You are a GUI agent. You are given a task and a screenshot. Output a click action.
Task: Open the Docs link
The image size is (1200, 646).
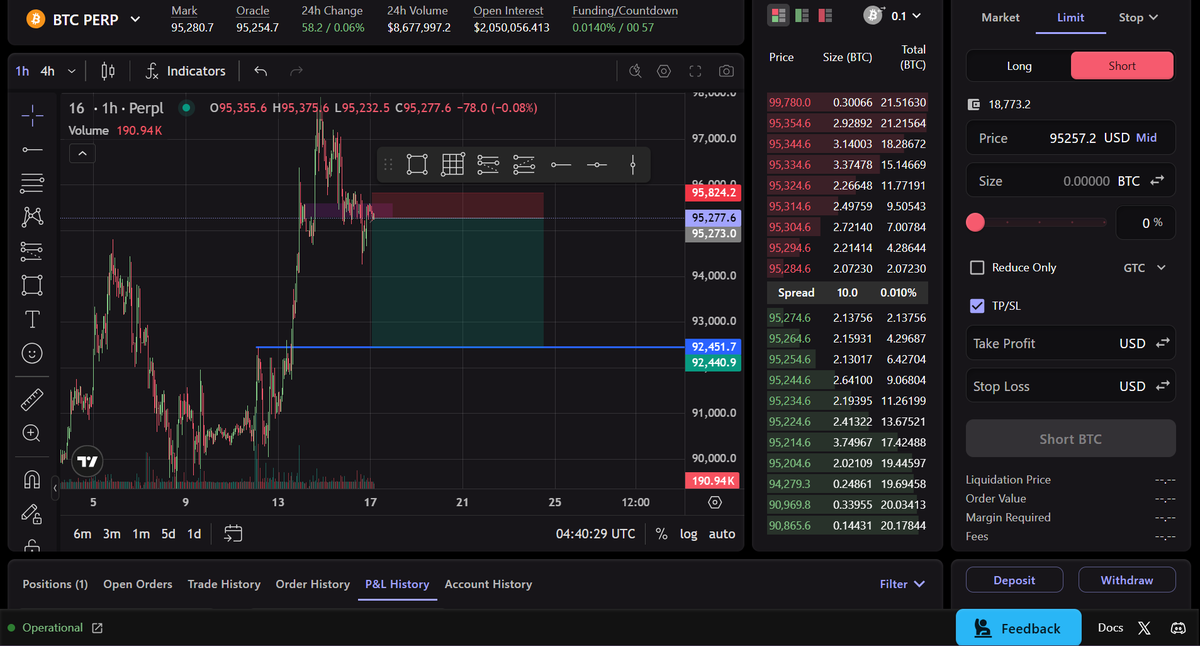click(x=1110, y=628)
